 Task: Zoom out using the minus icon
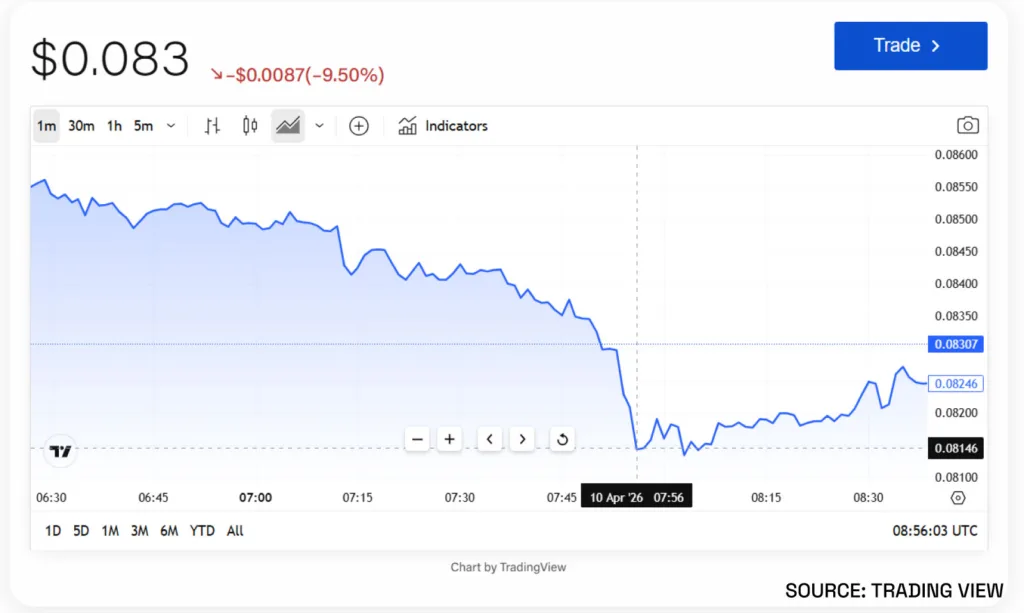[417, 439]
